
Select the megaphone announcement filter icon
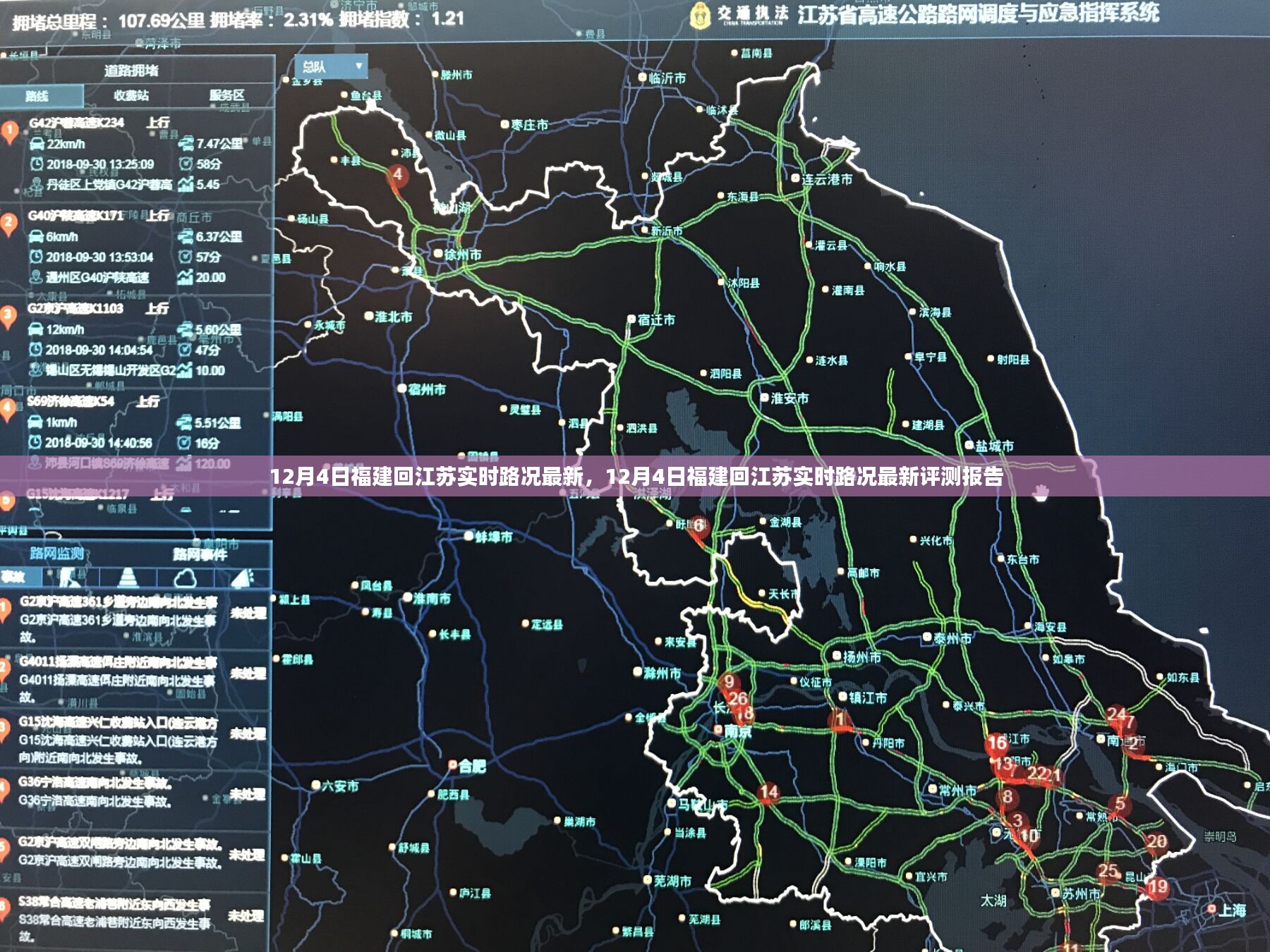tap(242, 578)
